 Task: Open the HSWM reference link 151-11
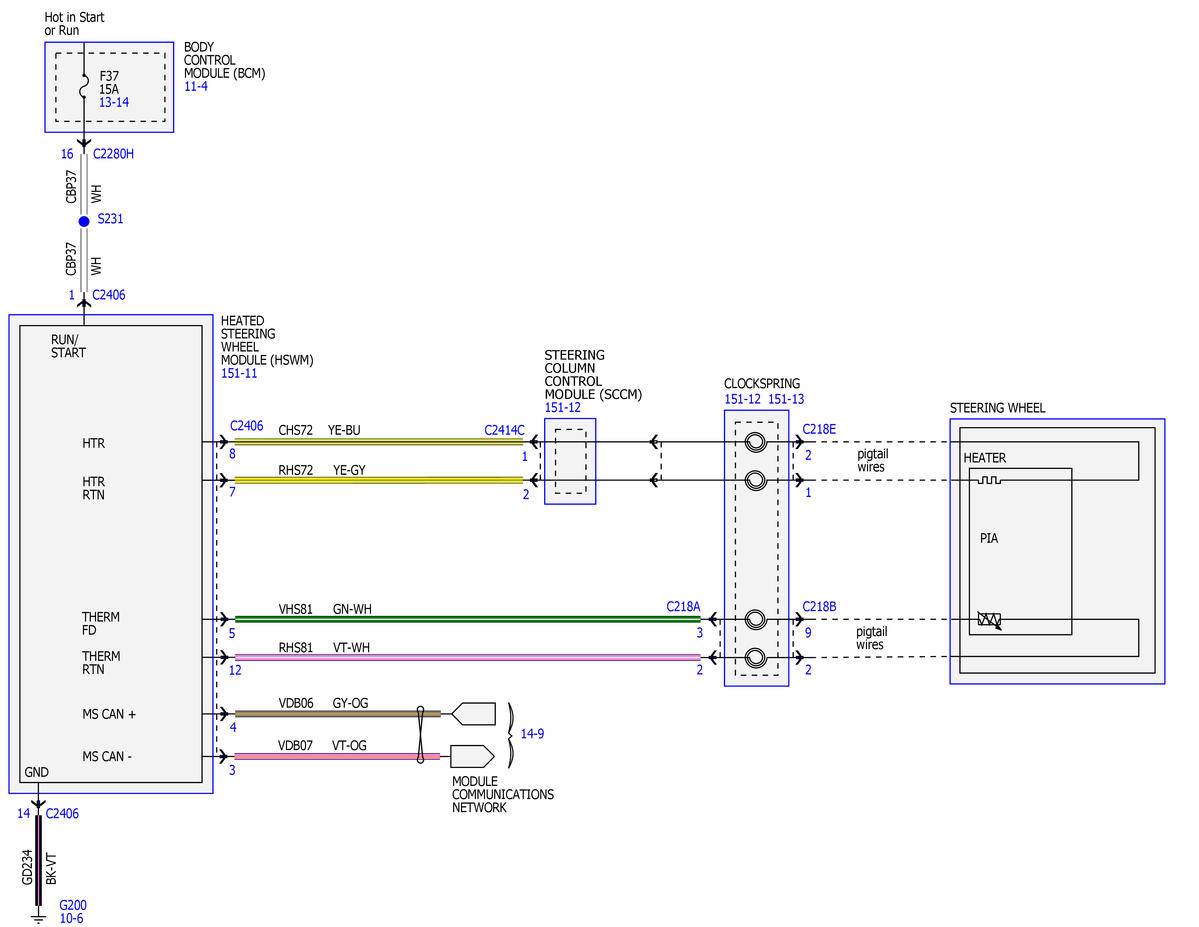[239, 373]
